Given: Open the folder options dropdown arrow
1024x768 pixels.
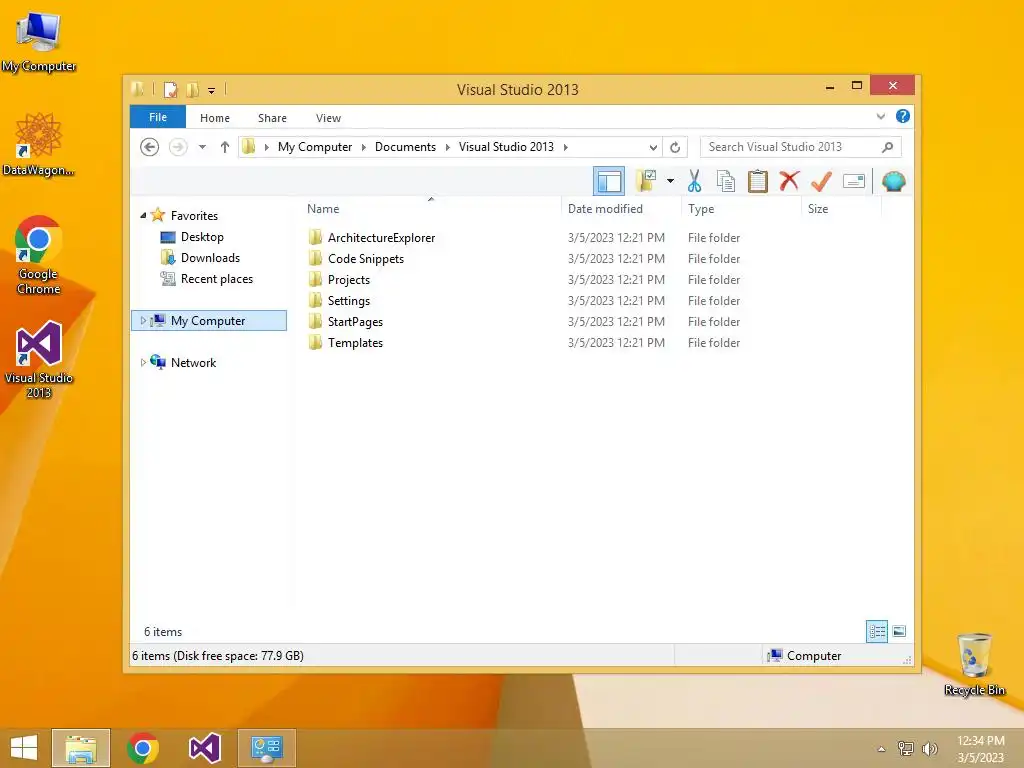Looking at the screenshot, I should tap(670, 181).
